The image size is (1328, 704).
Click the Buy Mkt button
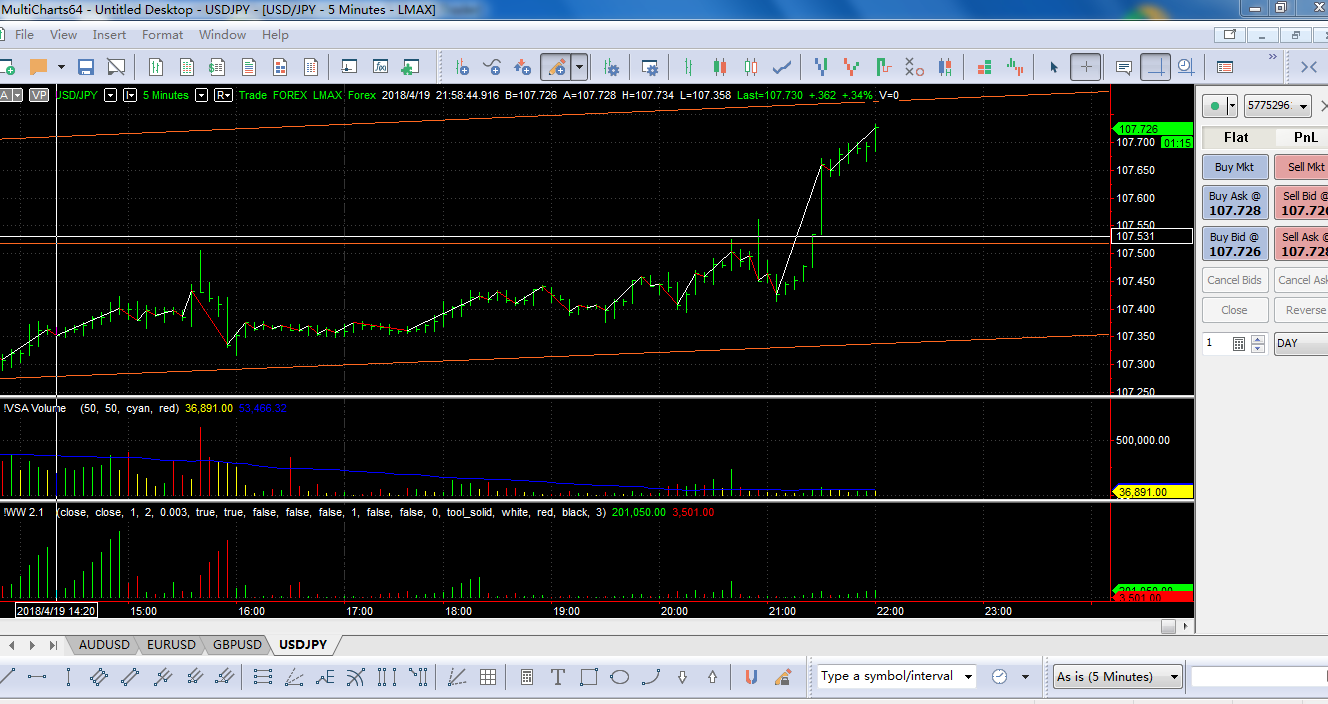(x=1234, y=167)
